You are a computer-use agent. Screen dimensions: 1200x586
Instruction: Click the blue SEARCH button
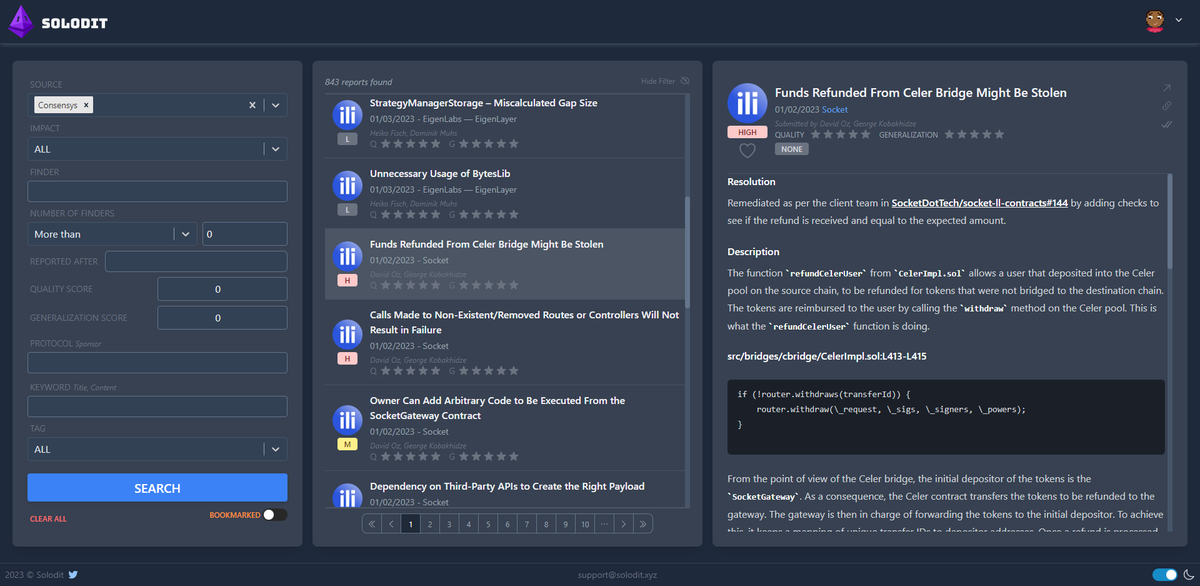(157, 488)
